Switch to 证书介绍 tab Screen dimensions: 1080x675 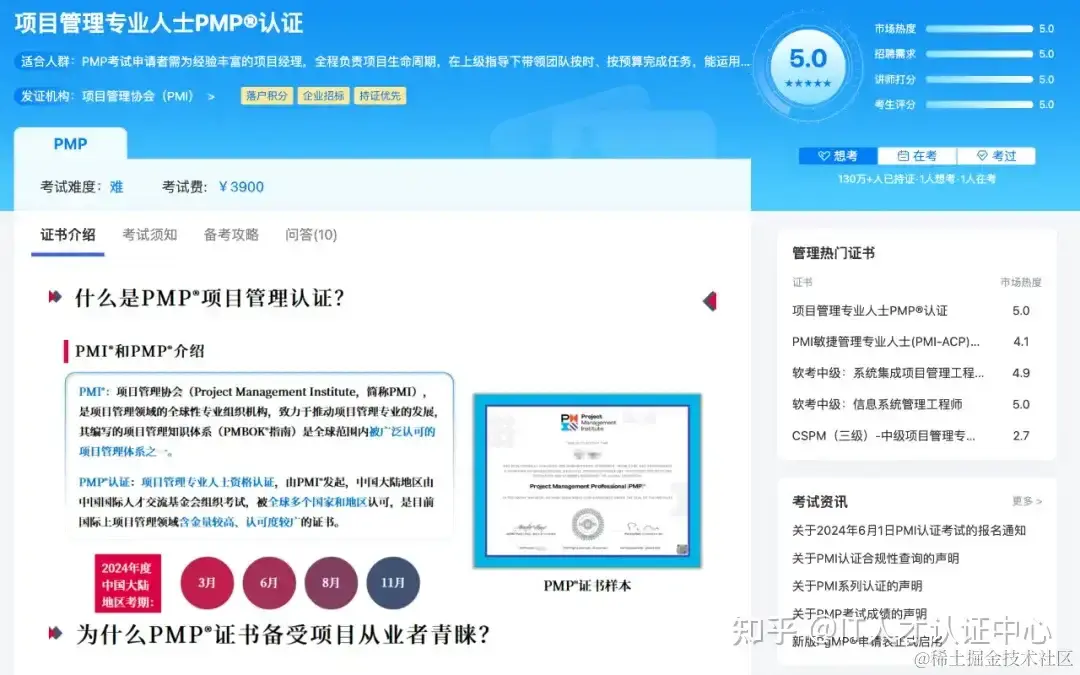[x=68, y=235]
